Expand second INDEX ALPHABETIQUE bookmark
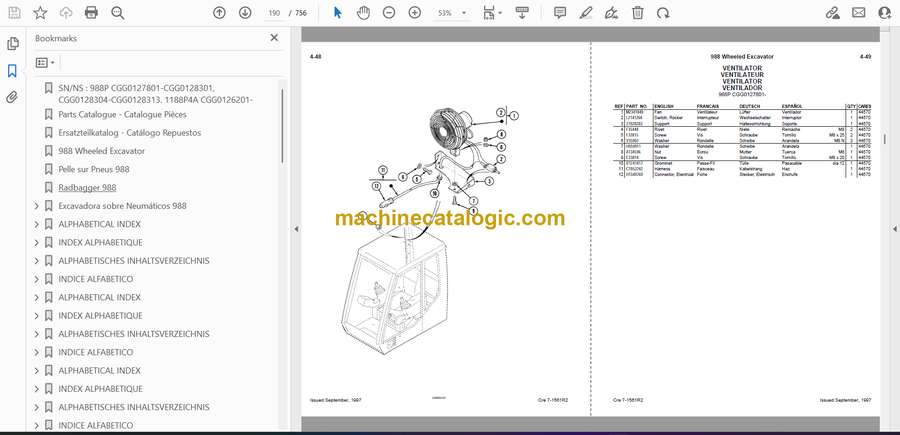This screenshot has height=435, width=900. pos(37,316)
